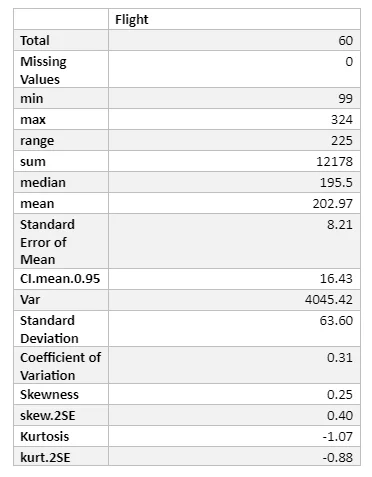This screenshot has height=477, width=372.
Task: Click the Skewness value 0.25
Action: (x=340, y=395)
